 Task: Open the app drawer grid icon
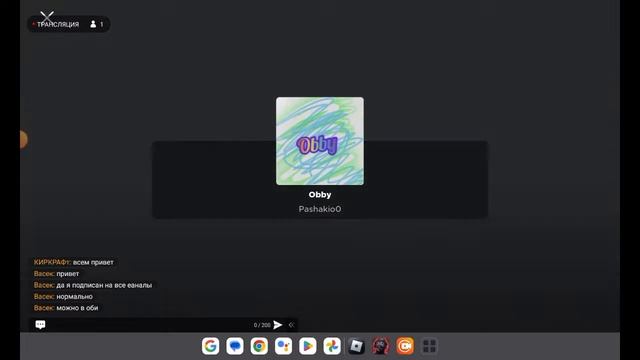pos(429,346)
